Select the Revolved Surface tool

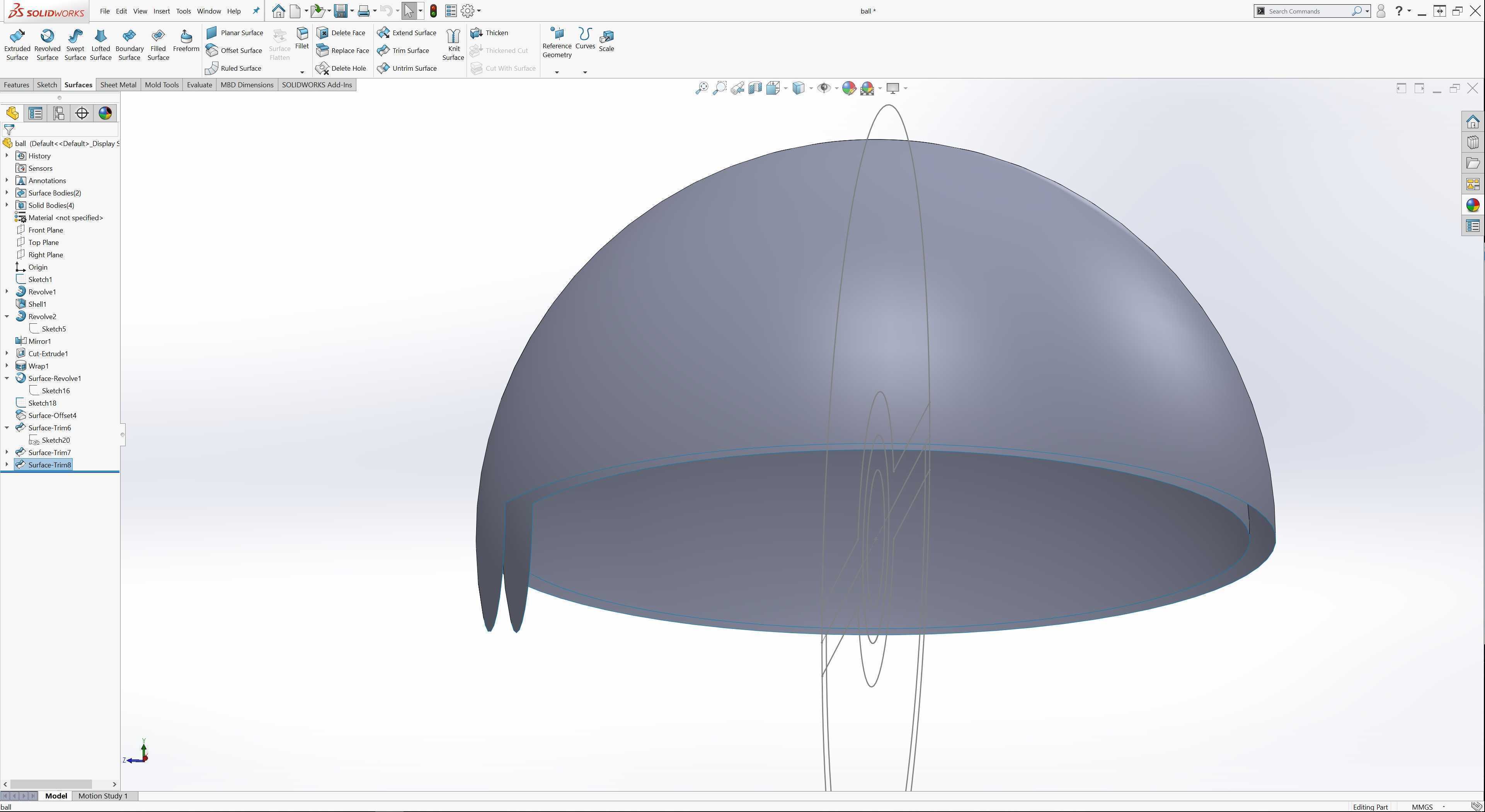(47, 44)
